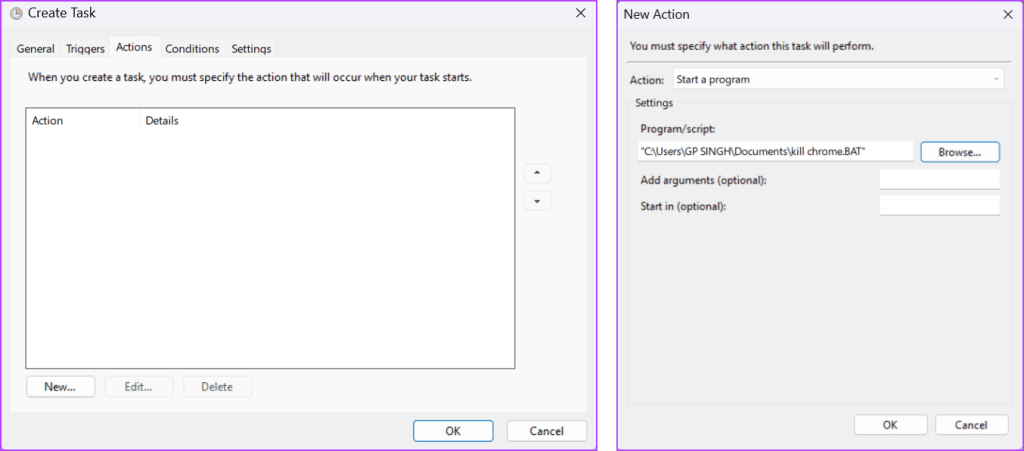Close the New Action dialog window
Image resolution: width=1024 pixels, height=451 pixels.
1006,14
